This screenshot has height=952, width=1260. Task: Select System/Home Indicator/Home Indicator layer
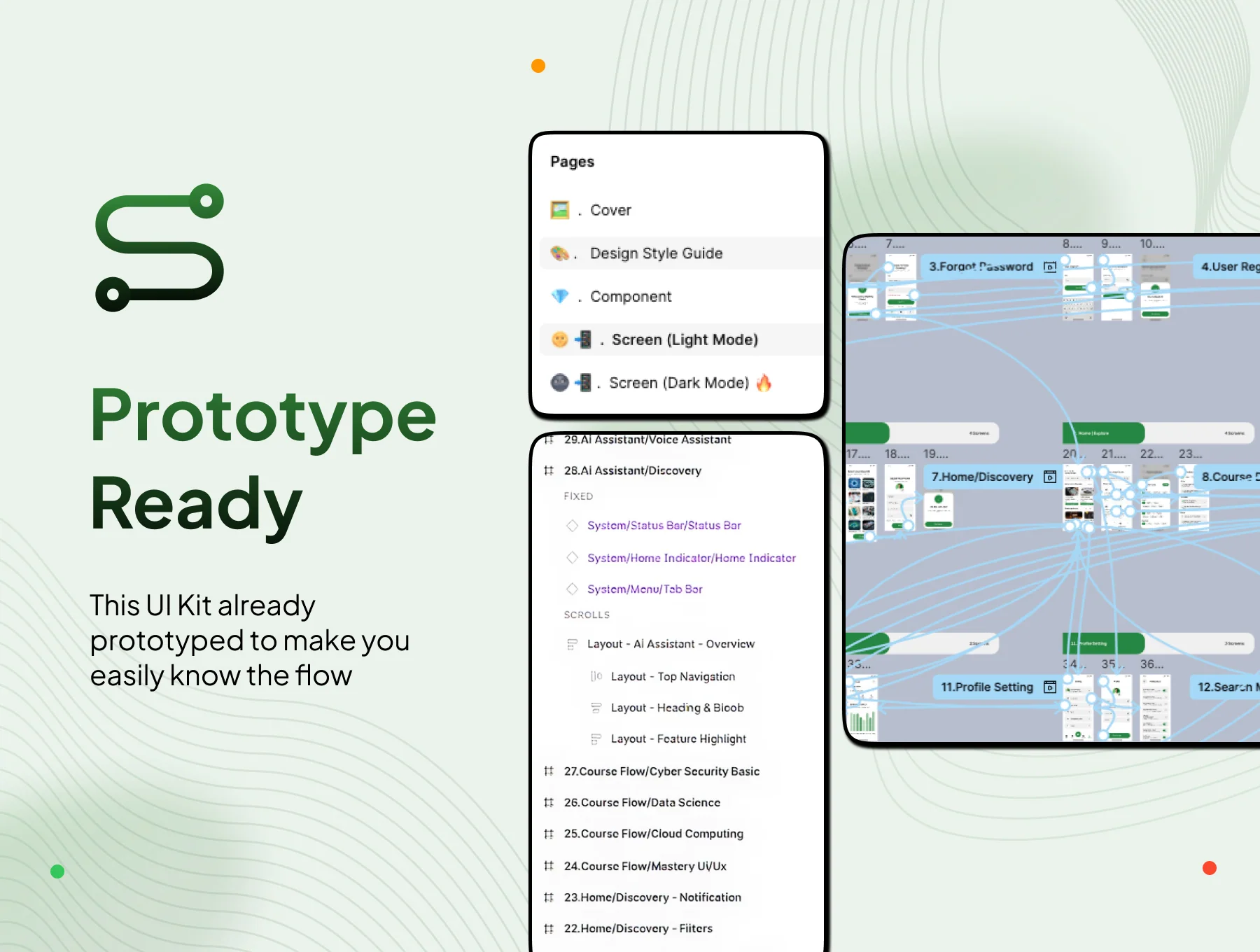coord(692,558)
